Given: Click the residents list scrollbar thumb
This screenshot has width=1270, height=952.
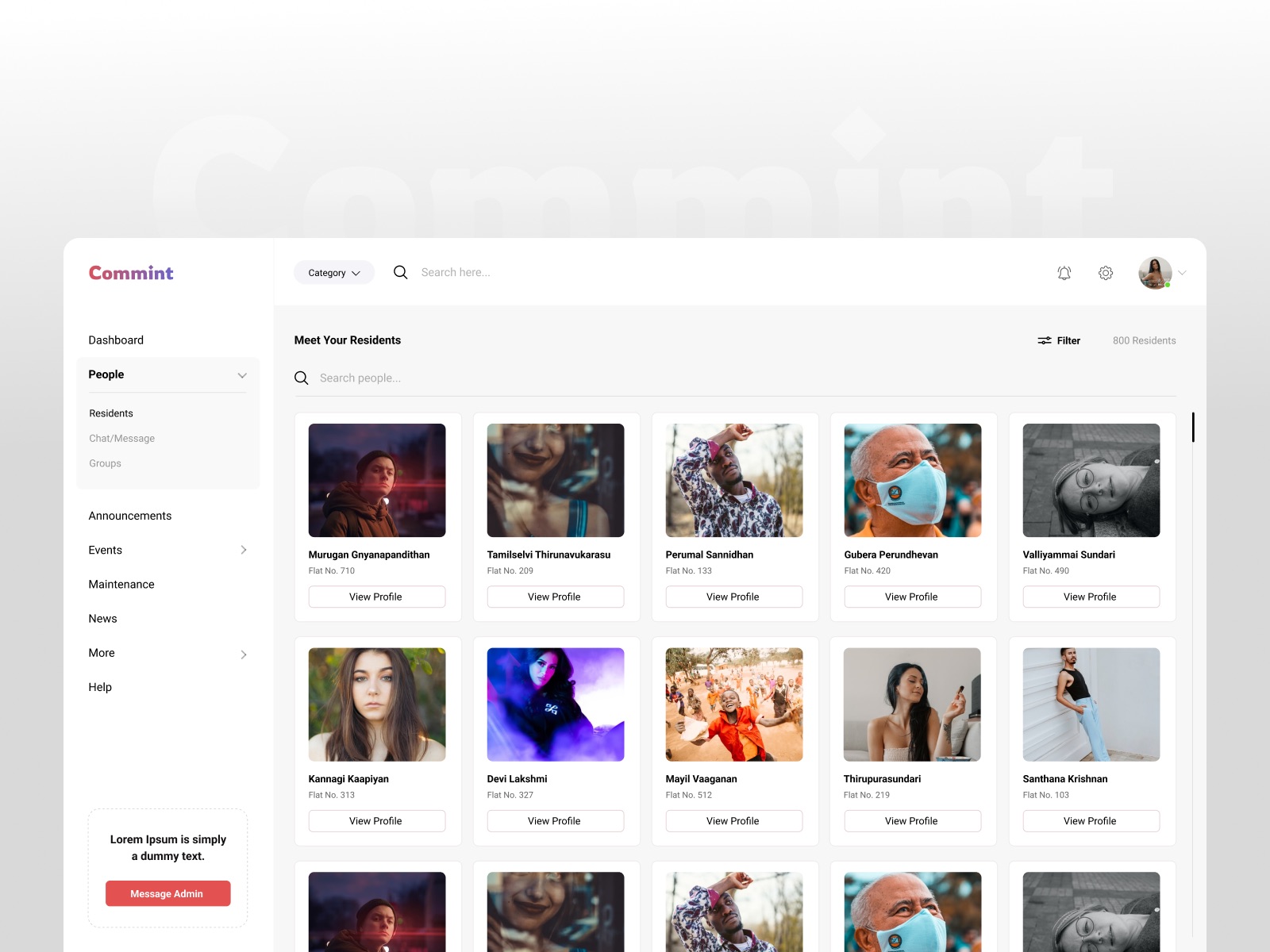Looking at the screenshot, I should click(1193, 428).
